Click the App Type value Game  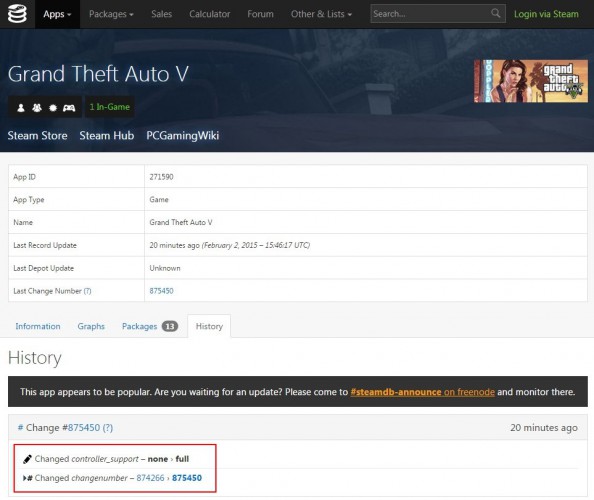coord(159,200)
